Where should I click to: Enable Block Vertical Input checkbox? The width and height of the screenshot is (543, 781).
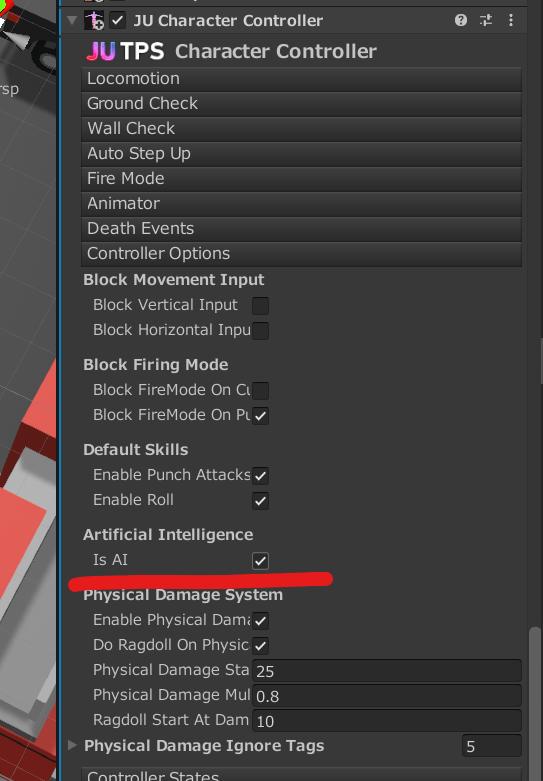point(261,305)
